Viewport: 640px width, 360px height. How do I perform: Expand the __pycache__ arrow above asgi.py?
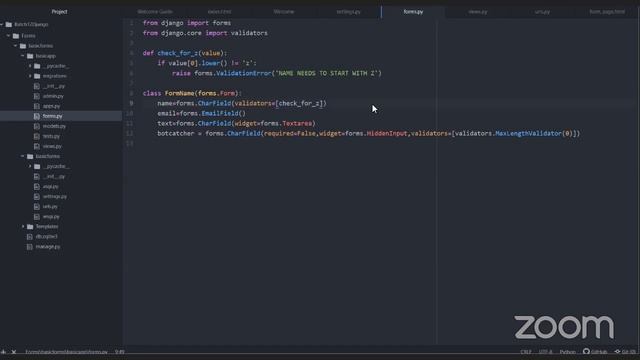(30, 166)
